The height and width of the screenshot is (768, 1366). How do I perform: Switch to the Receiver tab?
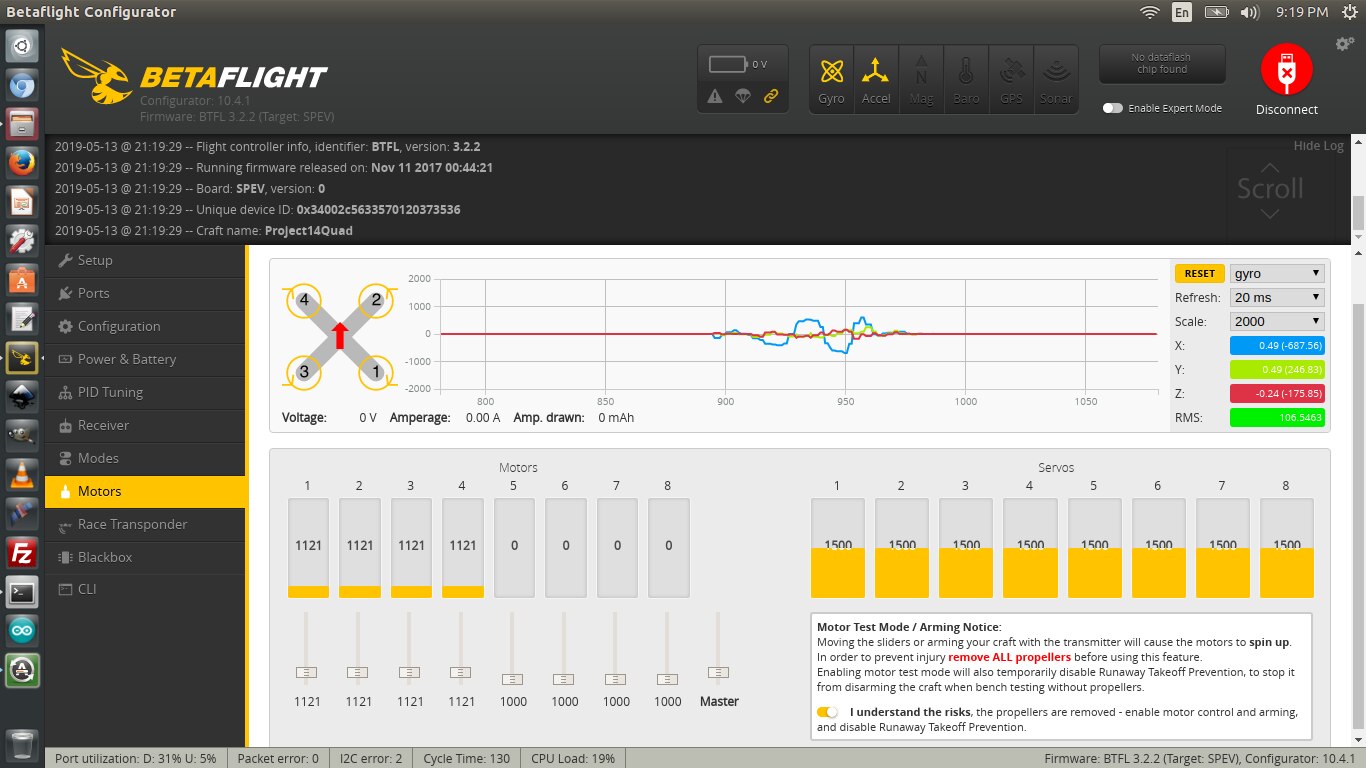146,425
